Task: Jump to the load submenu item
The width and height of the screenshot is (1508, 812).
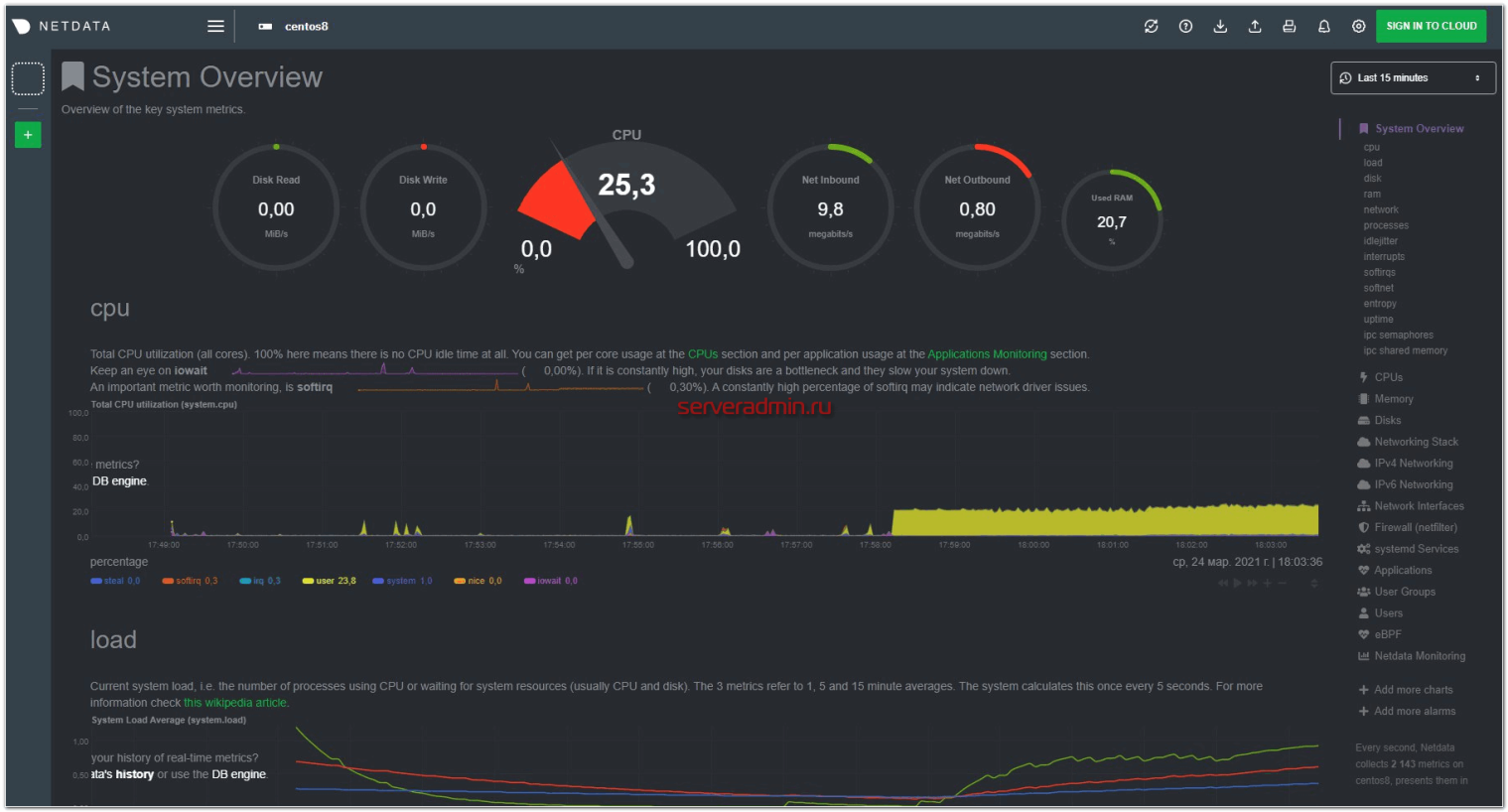Action: tap(1373, 163)
